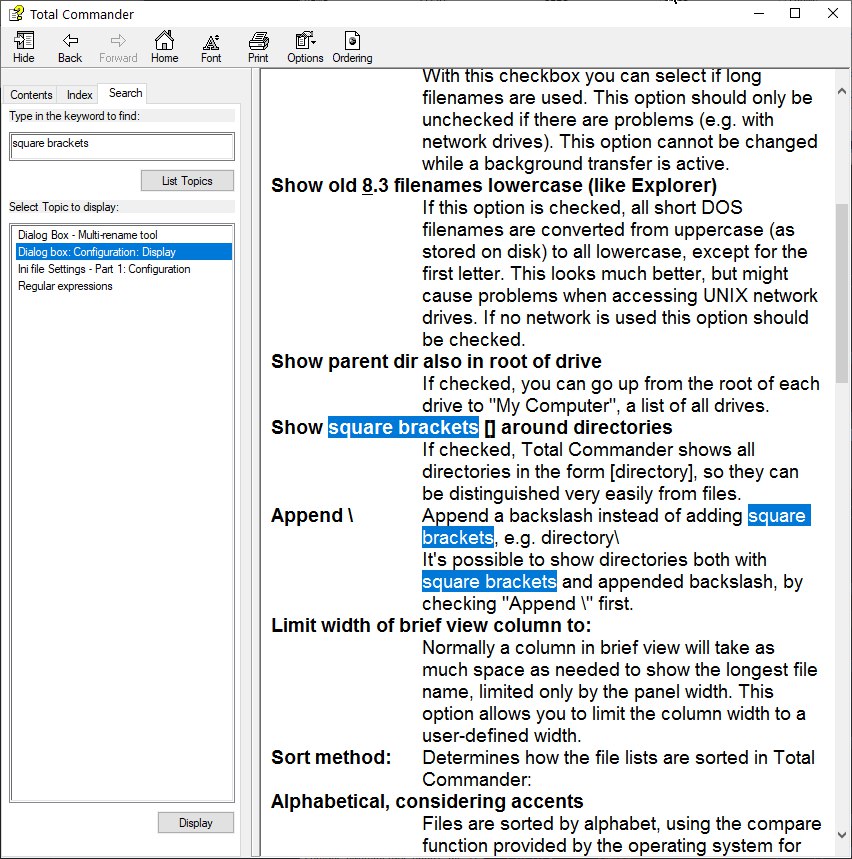Screen dimensions: 852x859
Task: Click highlighted 'square brackets' in Show heading
Action: click(403, 427)
